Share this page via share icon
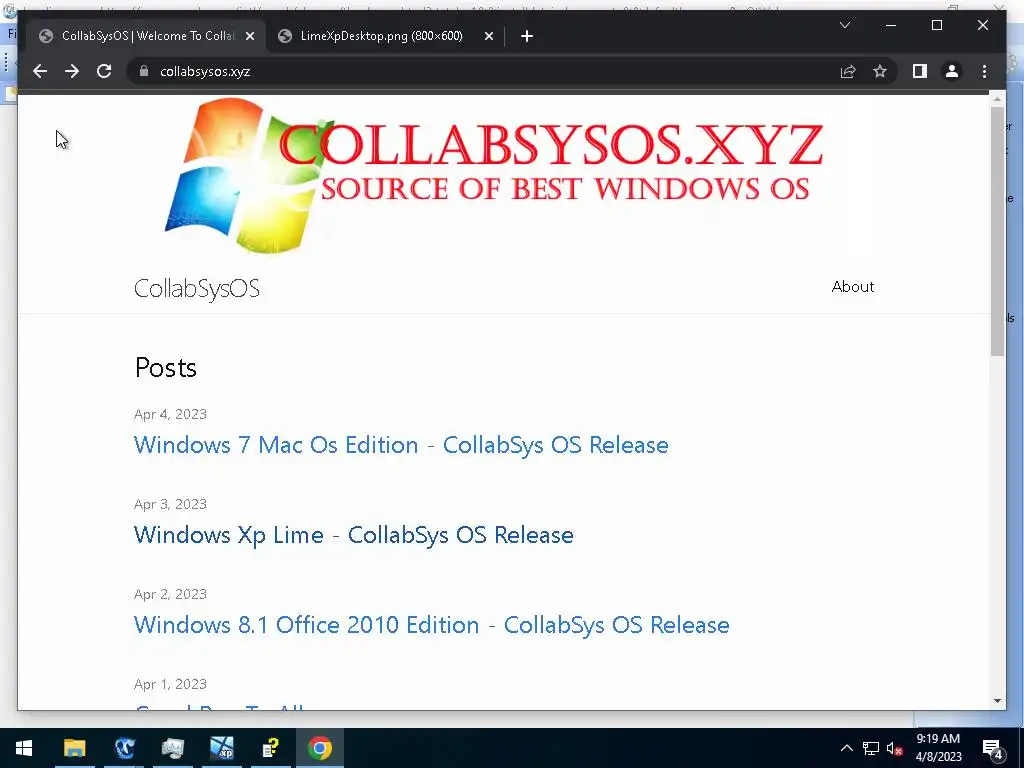This screenshot has width=1024, height=768. 848,71
